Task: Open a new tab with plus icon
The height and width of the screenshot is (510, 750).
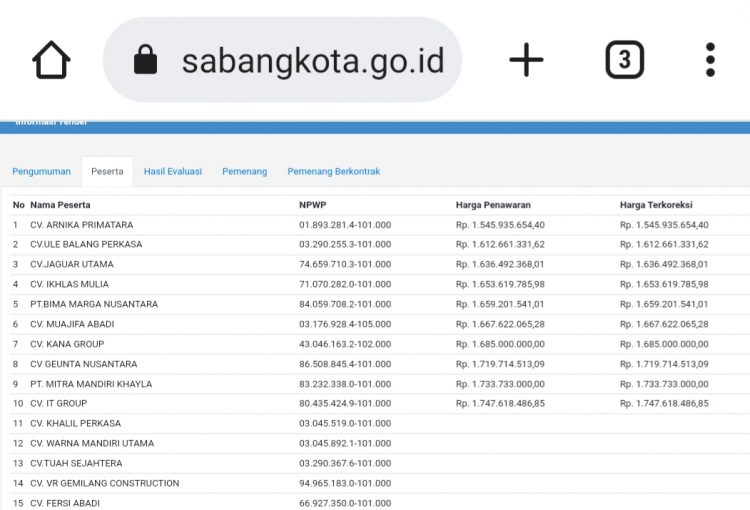Action: pos(526,60)
